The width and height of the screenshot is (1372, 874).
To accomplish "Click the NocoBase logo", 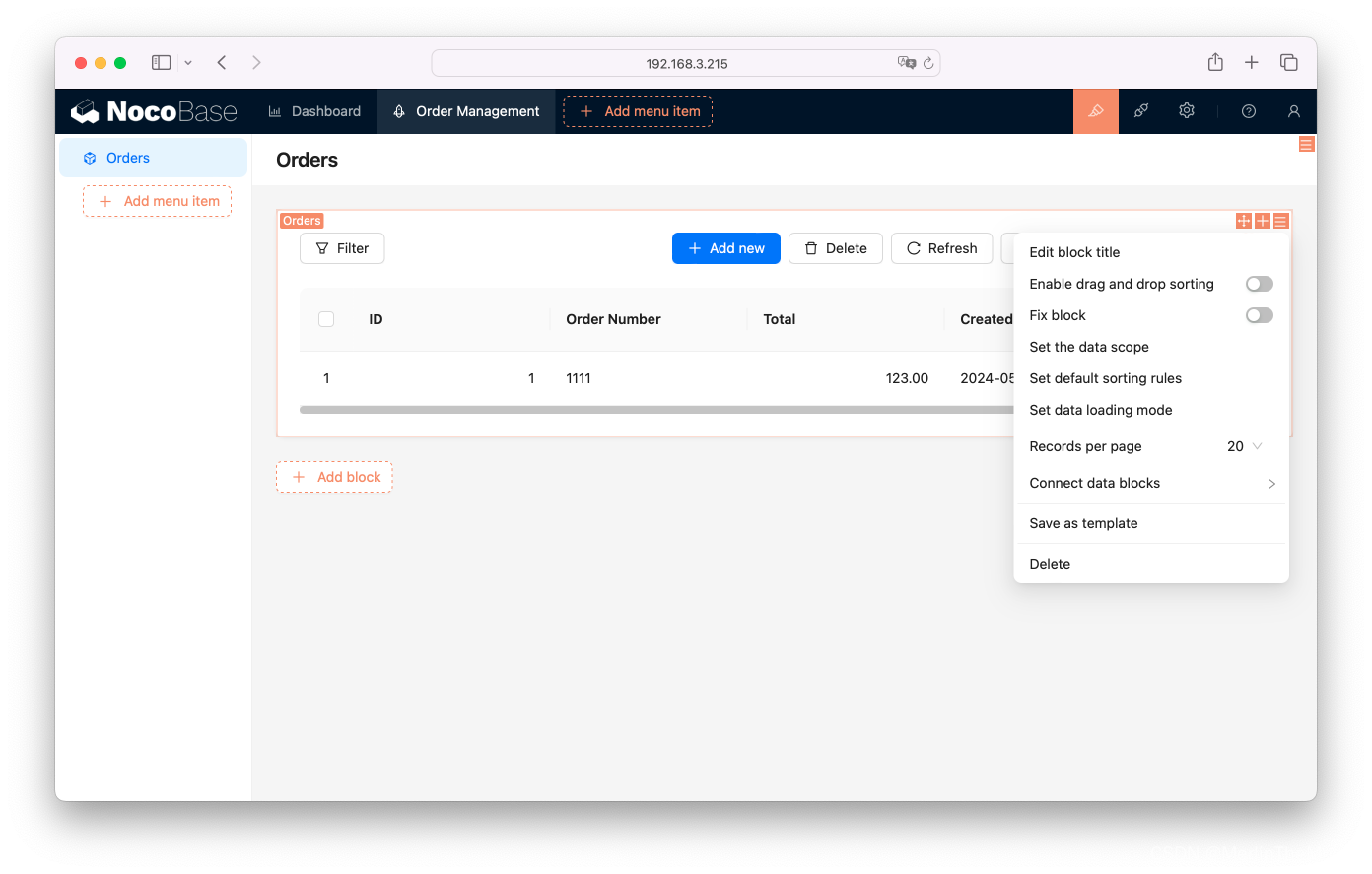I will (x=154, y=111).
